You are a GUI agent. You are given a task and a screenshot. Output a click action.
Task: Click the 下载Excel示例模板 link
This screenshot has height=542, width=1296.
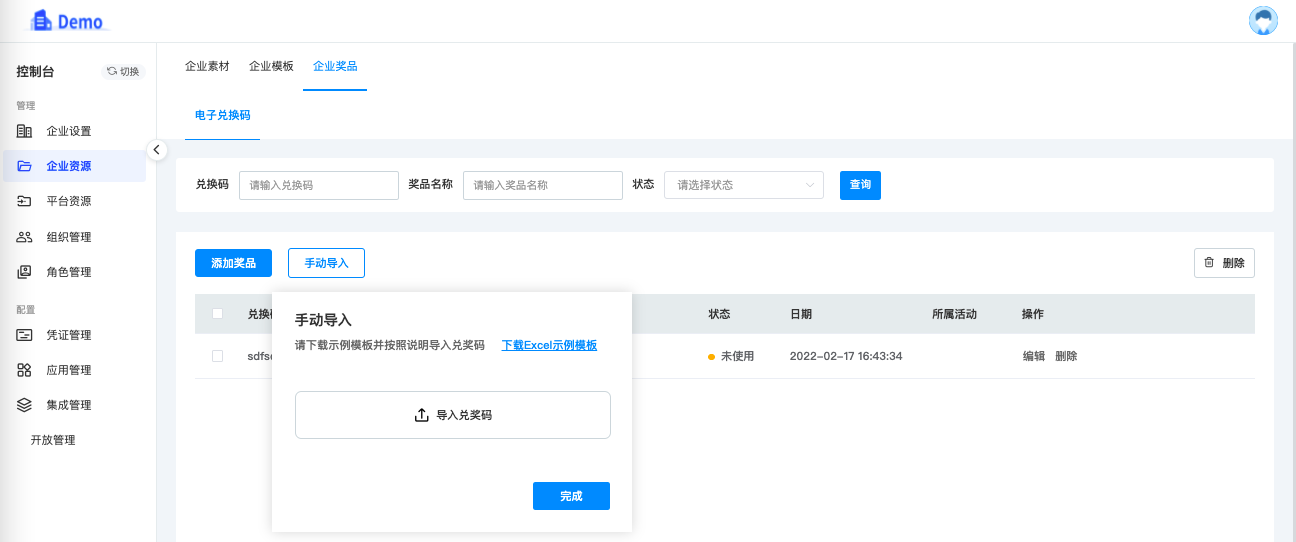[549, 345]
